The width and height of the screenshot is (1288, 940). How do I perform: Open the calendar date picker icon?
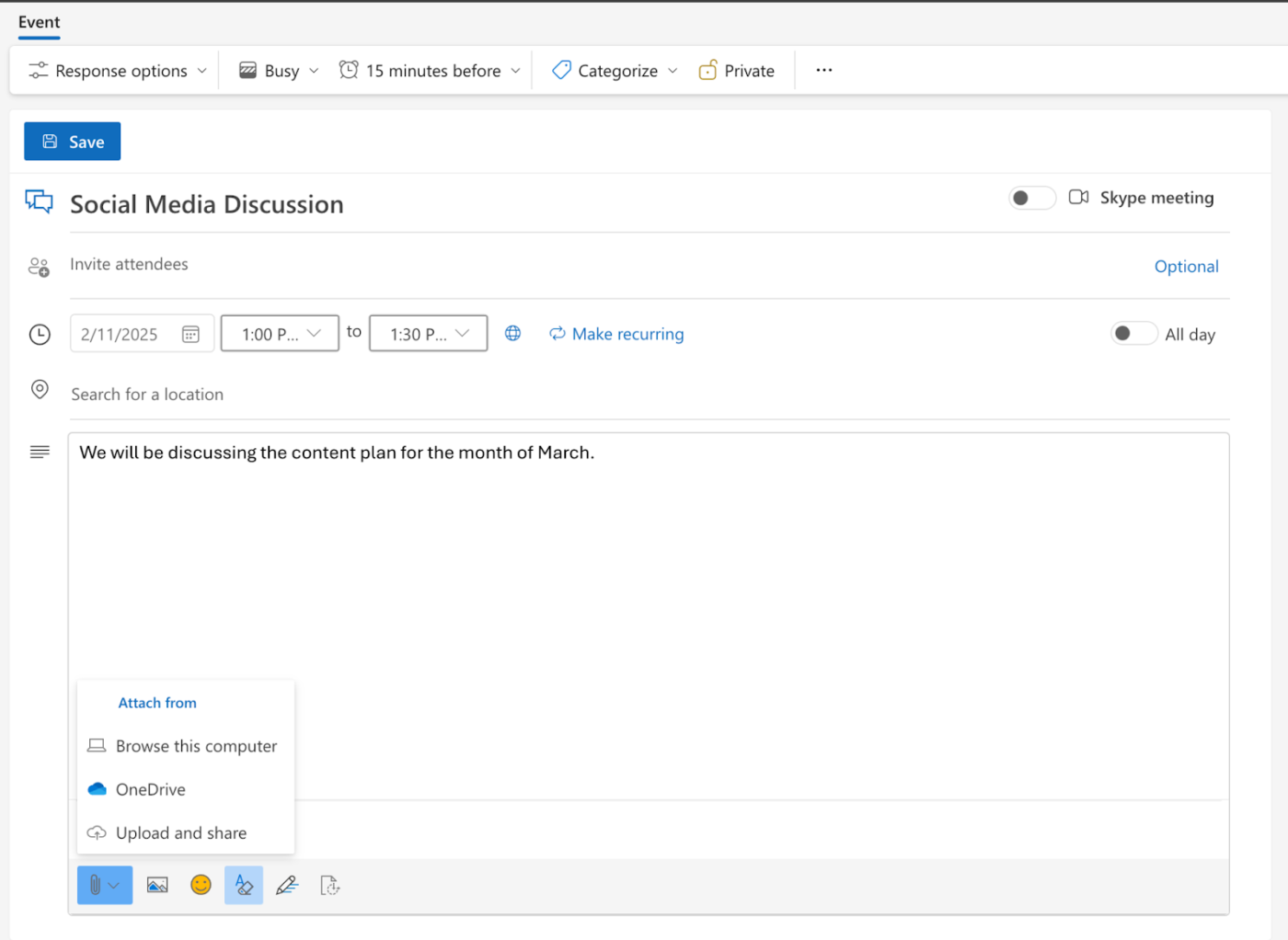pyautogui.click(x=190, y=335)
